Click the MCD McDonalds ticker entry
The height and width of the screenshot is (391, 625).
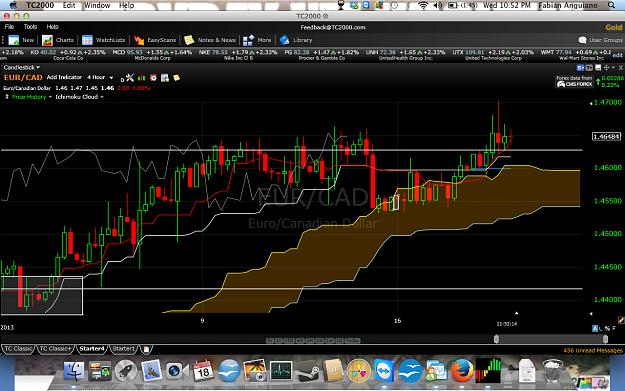point(152,55)
